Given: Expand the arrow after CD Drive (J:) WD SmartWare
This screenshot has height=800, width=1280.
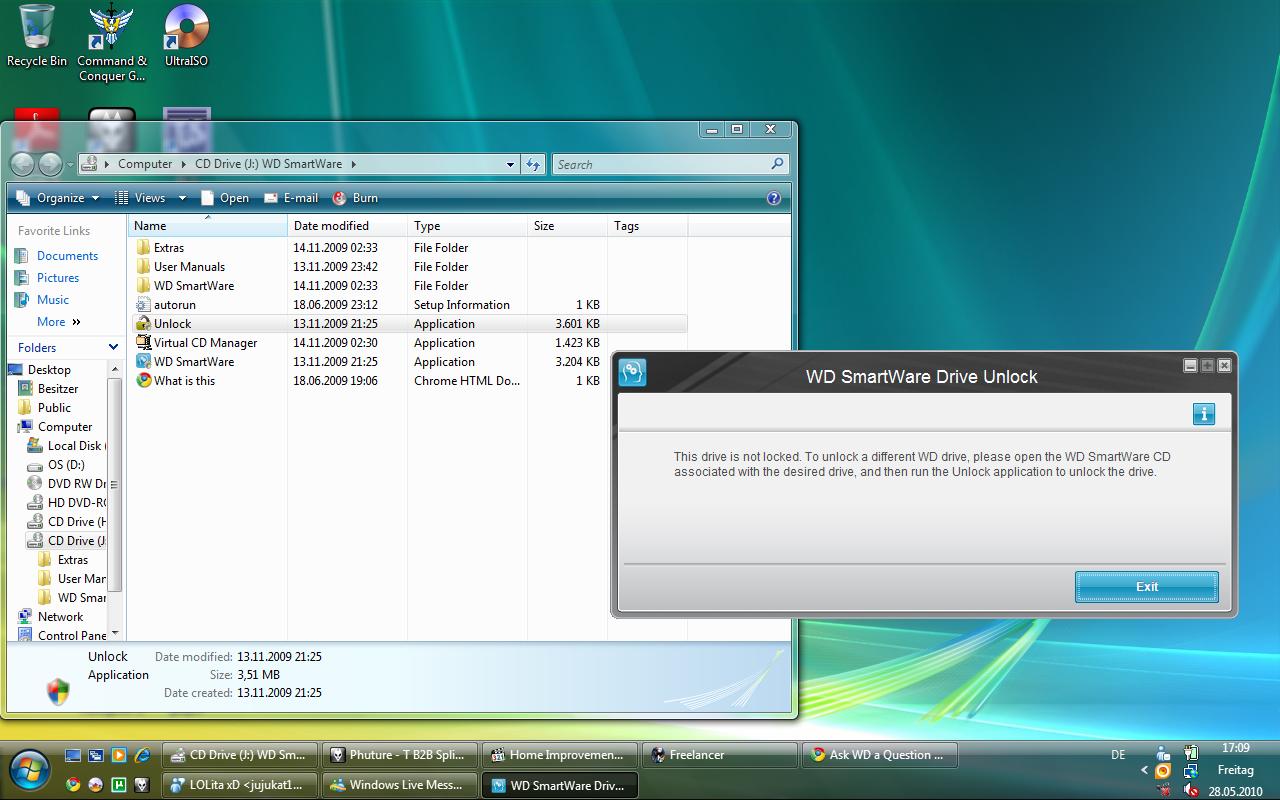Looking at the screenshot, I should (353, 164).
